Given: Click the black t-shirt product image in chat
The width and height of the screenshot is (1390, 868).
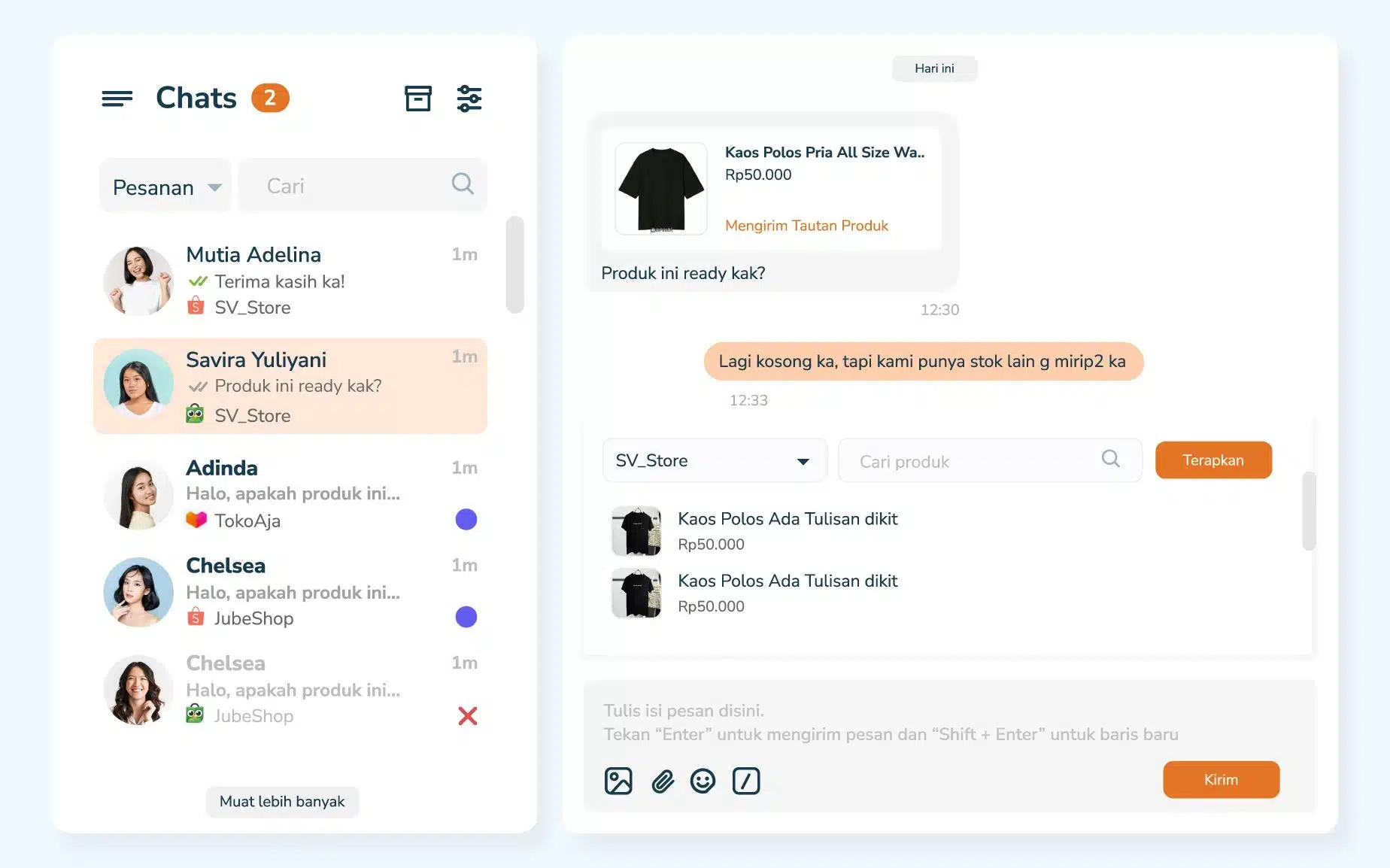Looking at the screenshot, I should (x=660, y=189).
